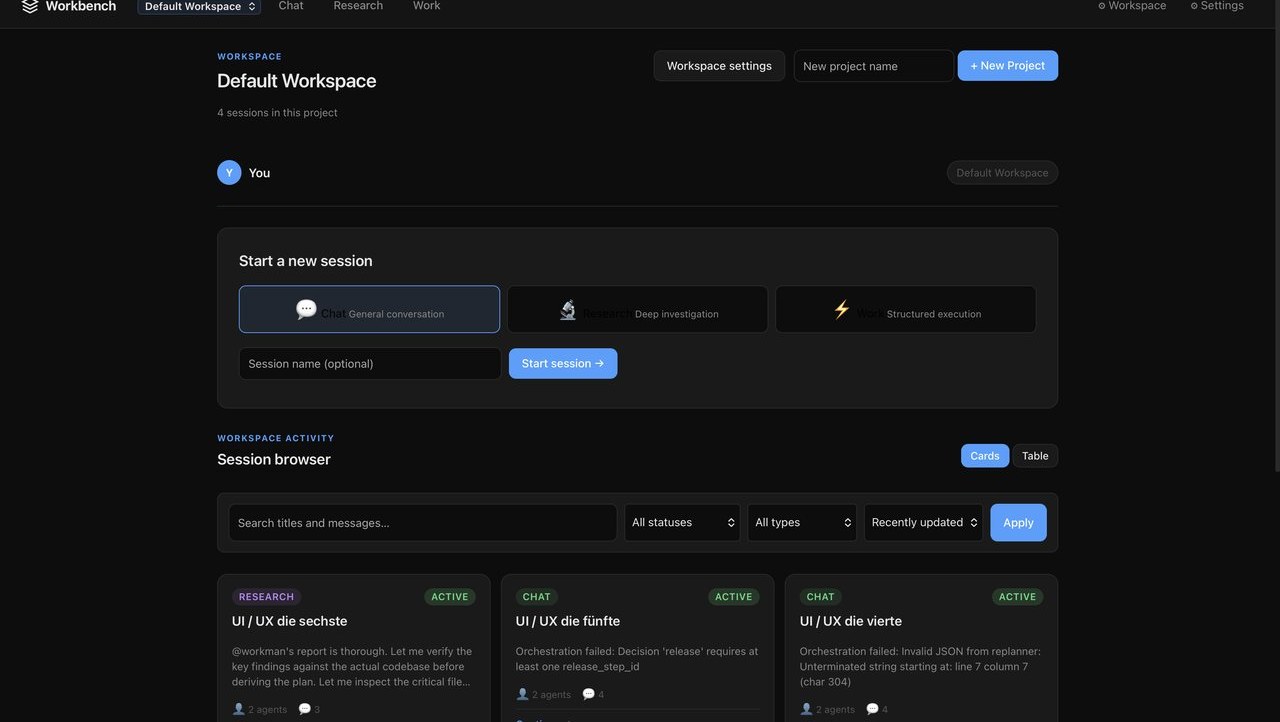Switch session browser to Cards view
Viewport: 1280px width, 722px height.
coord(985,456)
